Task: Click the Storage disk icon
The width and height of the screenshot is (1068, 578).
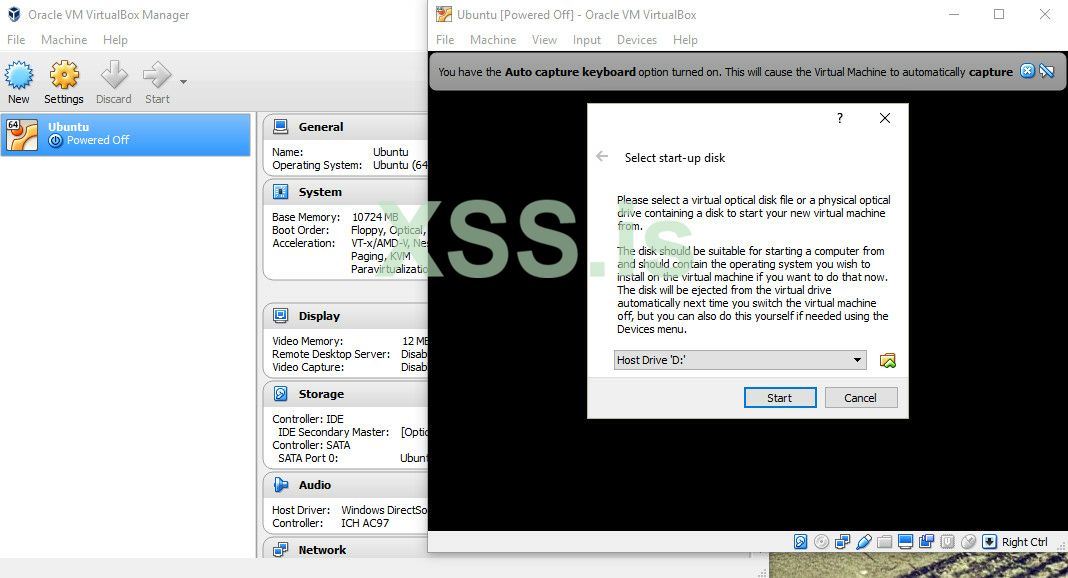Action: [x=280, y=394]
